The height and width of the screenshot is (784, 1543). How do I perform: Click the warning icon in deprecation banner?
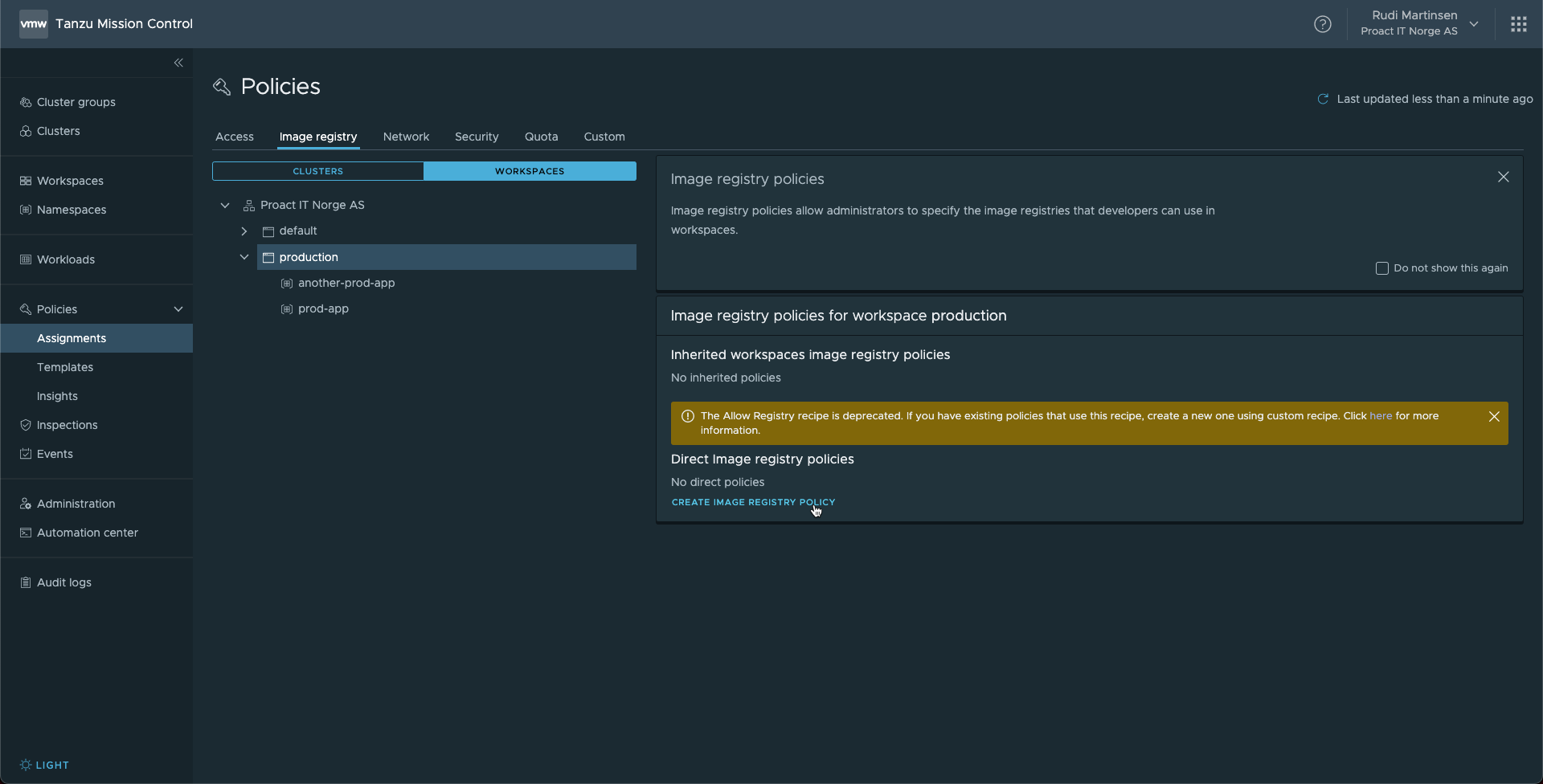coord(688,416)
